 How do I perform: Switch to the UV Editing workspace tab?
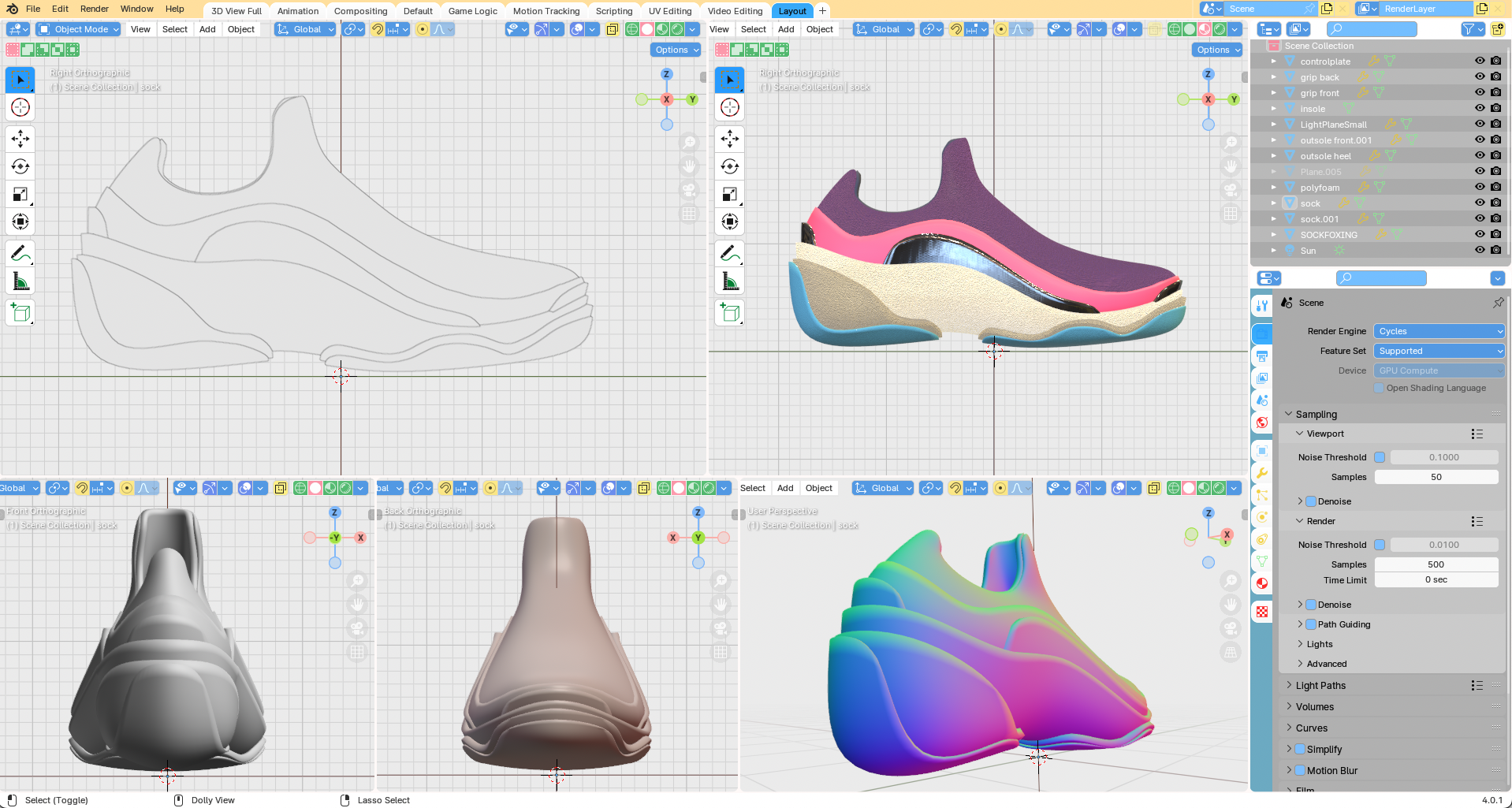point(669,11)
